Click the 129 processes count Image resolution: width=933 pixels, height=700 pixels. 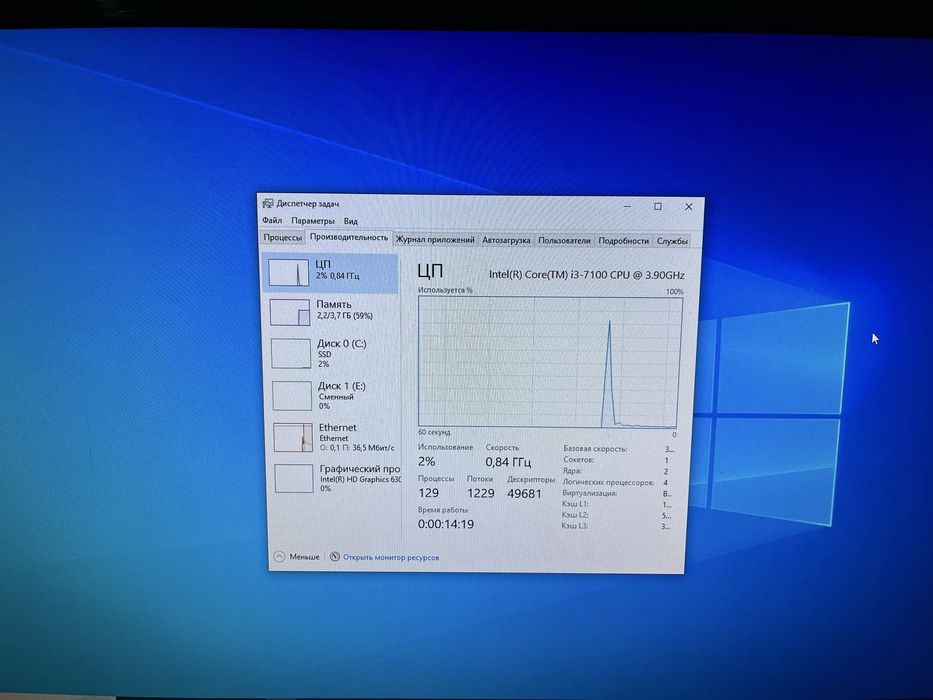(x=428, y=493)
